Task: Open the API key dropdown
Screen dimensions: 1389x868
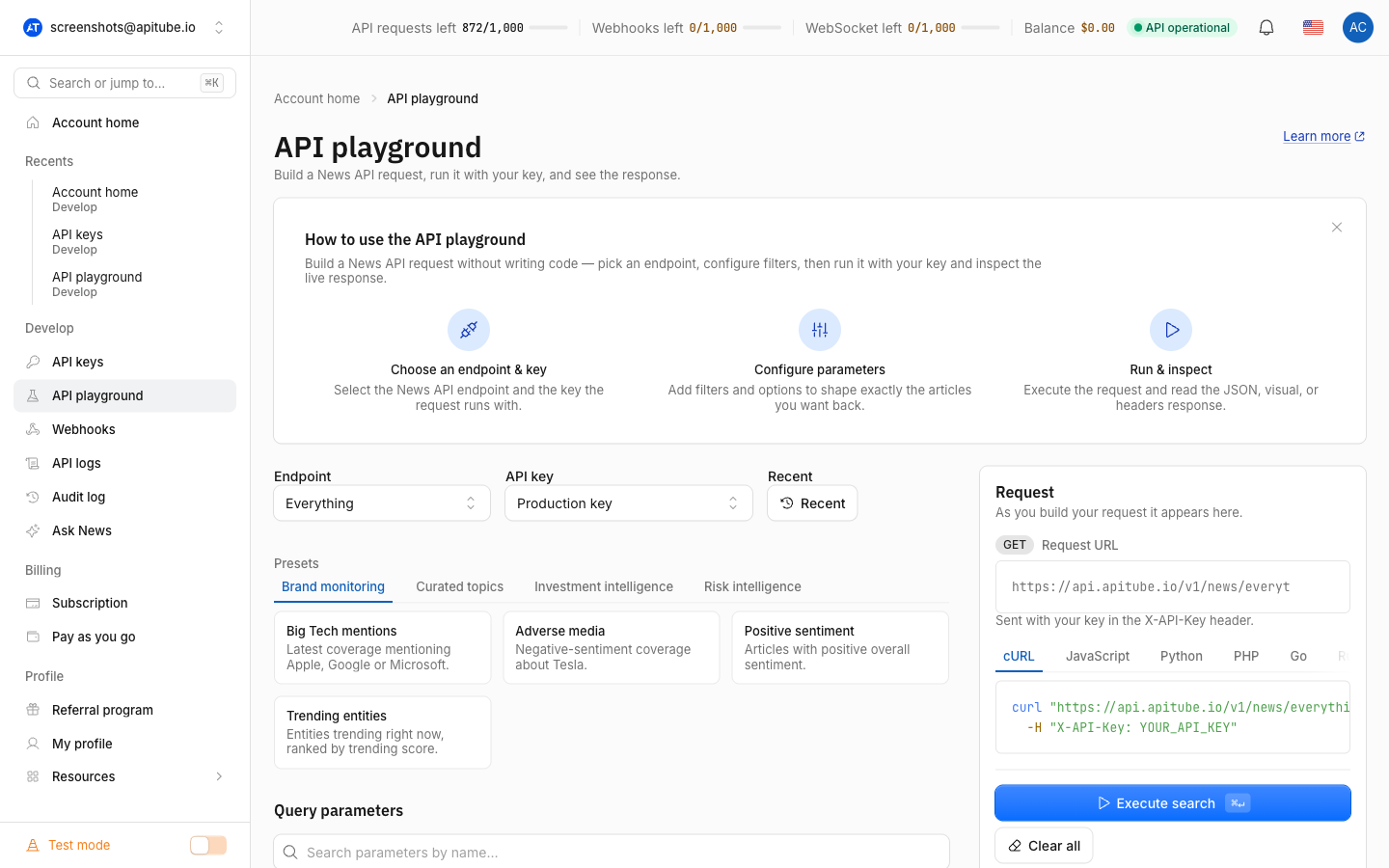Action: tap(629, 503)
